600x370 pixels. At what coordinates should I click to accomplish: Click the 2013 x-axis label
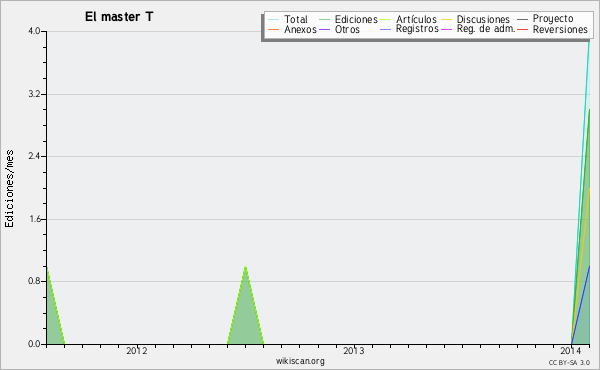[354, 350]
